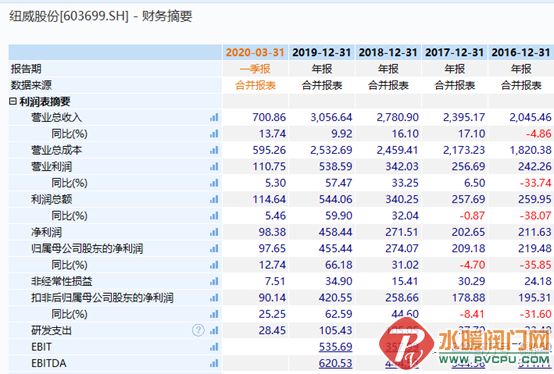Click the 2019 adjusted net profit 420.55
Image resolution: width=554 pixels, height=374 pixels.
(x=335, y=298)
